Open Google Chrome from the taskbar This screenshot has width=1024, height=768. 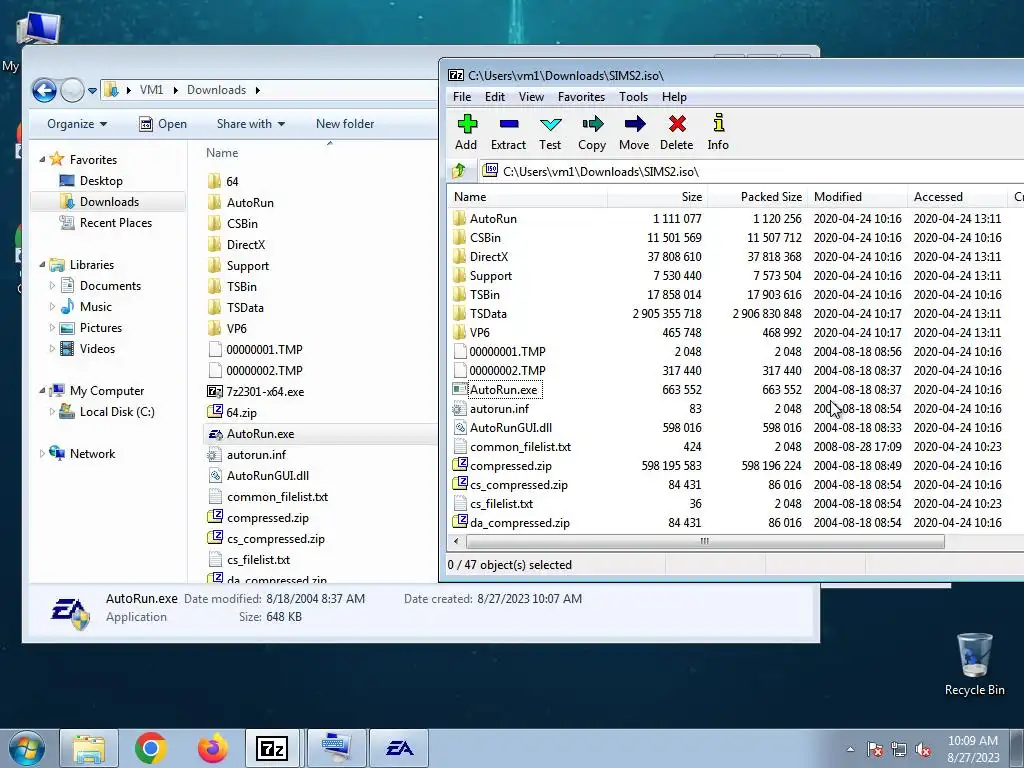click(x=150, y=748)
